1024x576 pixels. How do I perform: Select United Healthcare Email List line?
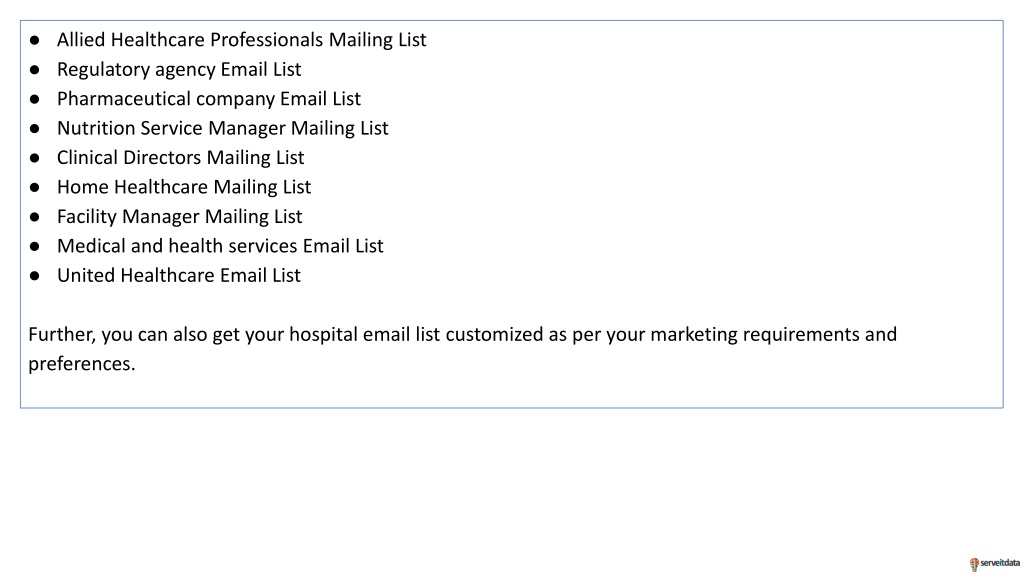(179, 275)
